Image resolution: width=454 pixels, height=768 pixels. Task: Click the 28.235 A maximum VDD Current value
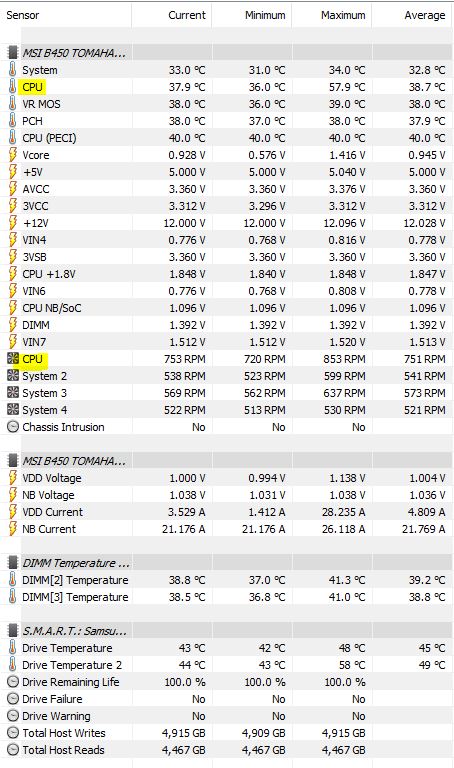(344, 512)
